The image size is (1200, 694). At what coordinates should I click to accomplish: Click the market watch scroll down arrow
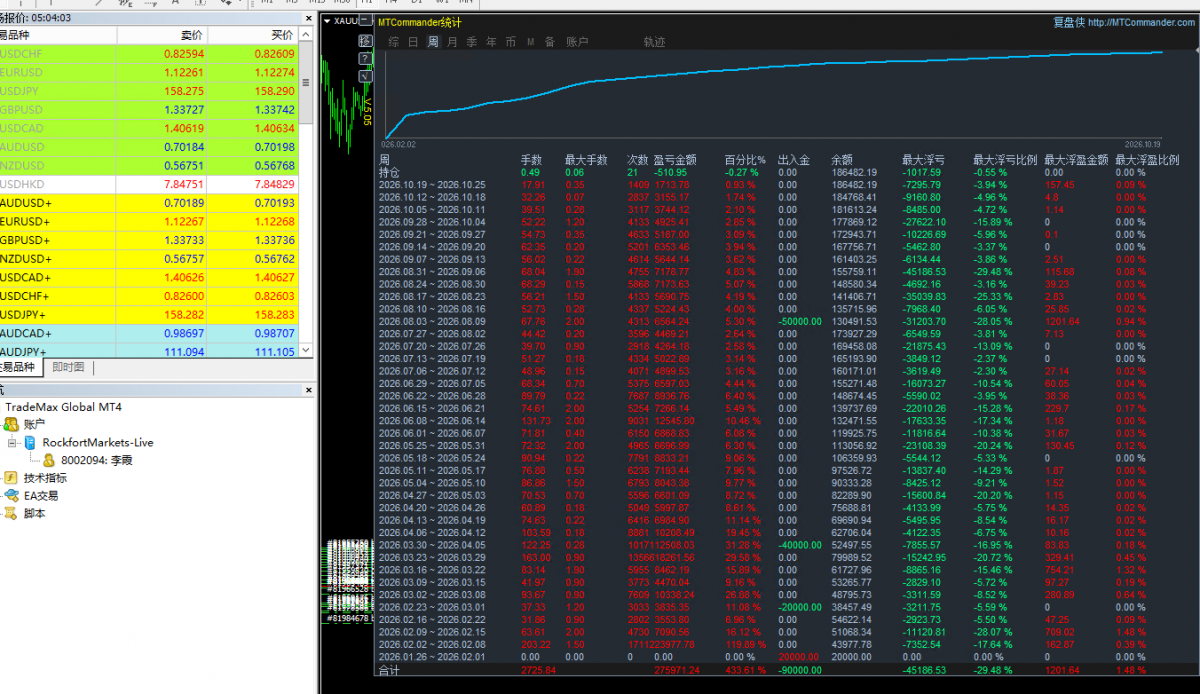[x=307, y=351]
